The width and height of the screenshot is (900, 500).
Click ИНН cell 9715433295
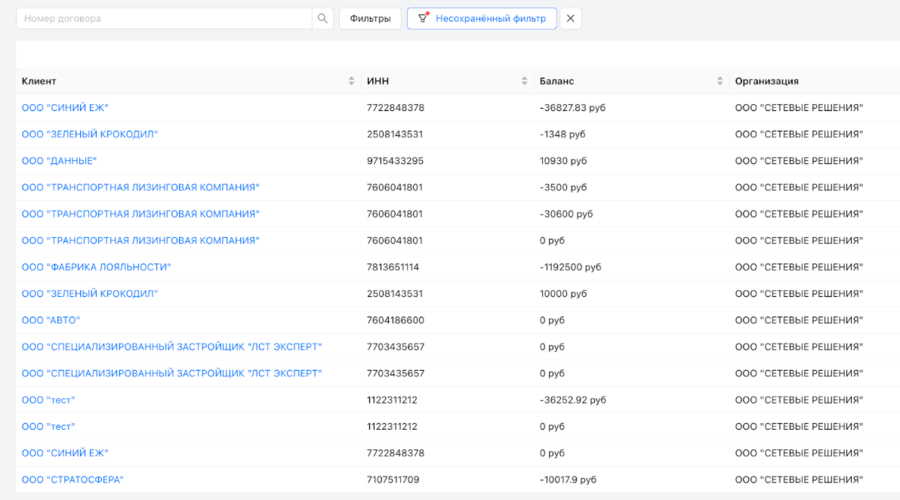click(x=395, y=161)
